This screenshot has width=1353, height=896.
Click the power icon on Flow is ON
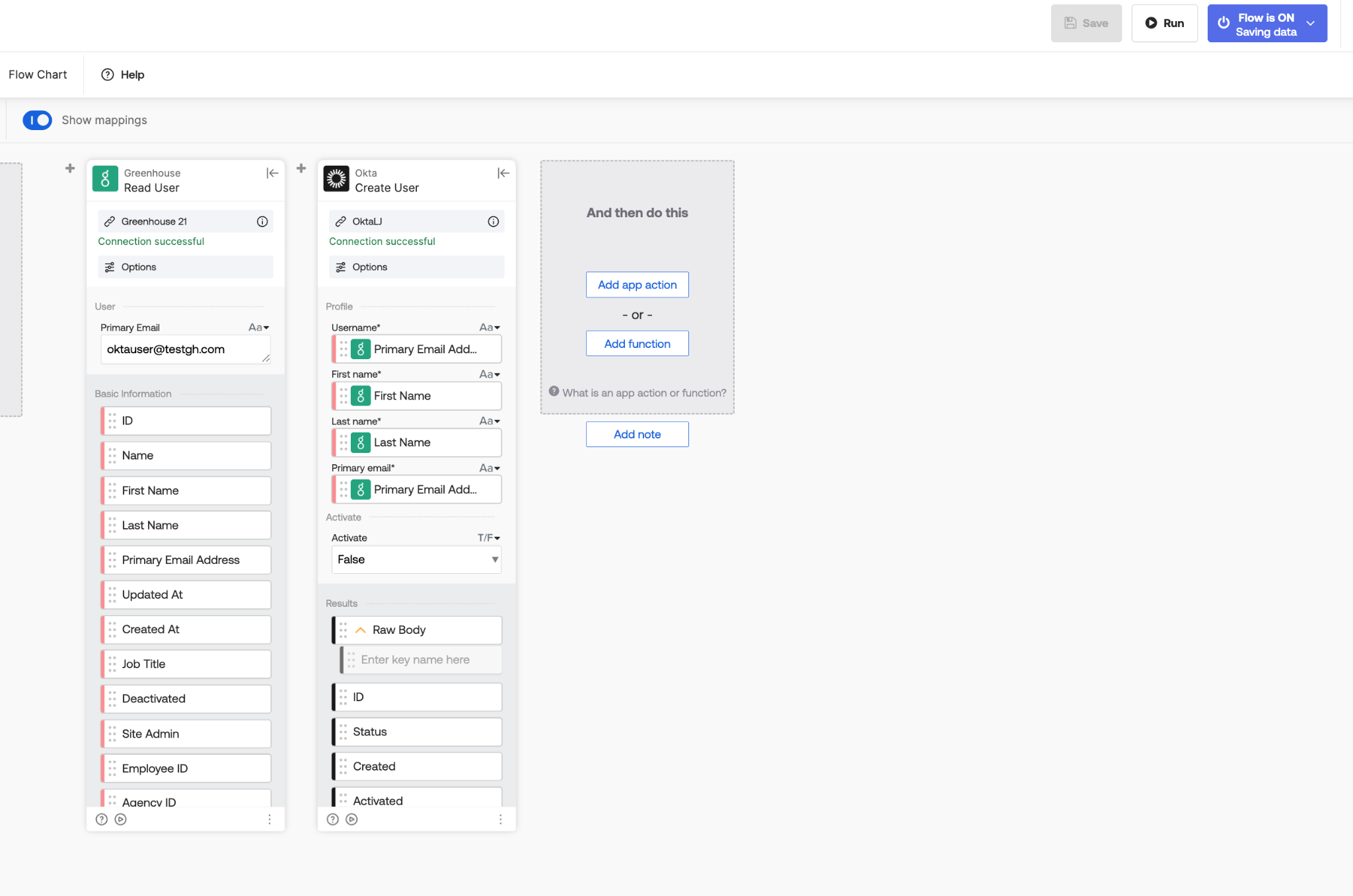pos(1224,23)
